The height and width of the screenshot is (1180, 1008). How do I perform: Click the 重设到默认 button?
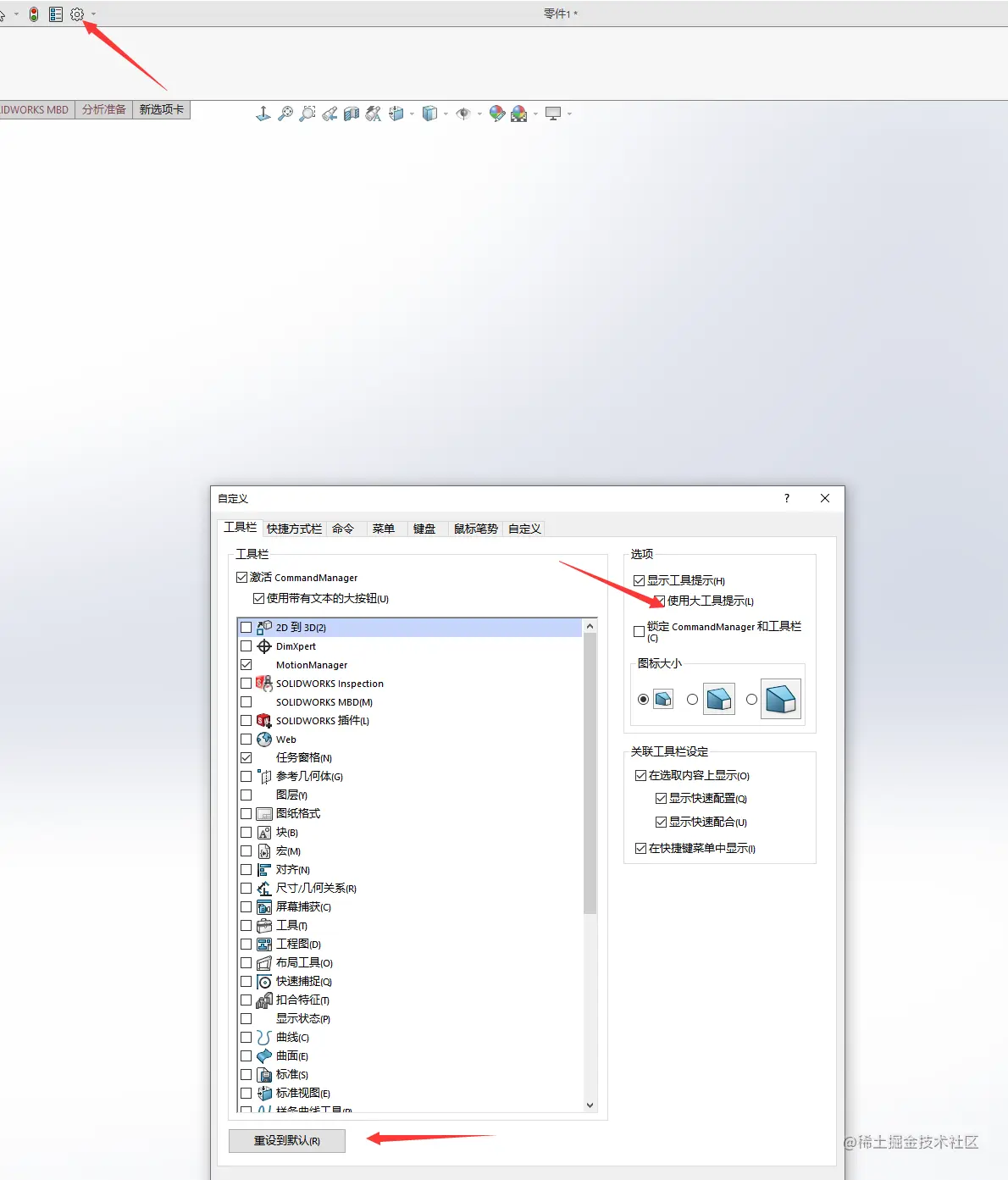pyautogui.click(x=287, y=1141)
